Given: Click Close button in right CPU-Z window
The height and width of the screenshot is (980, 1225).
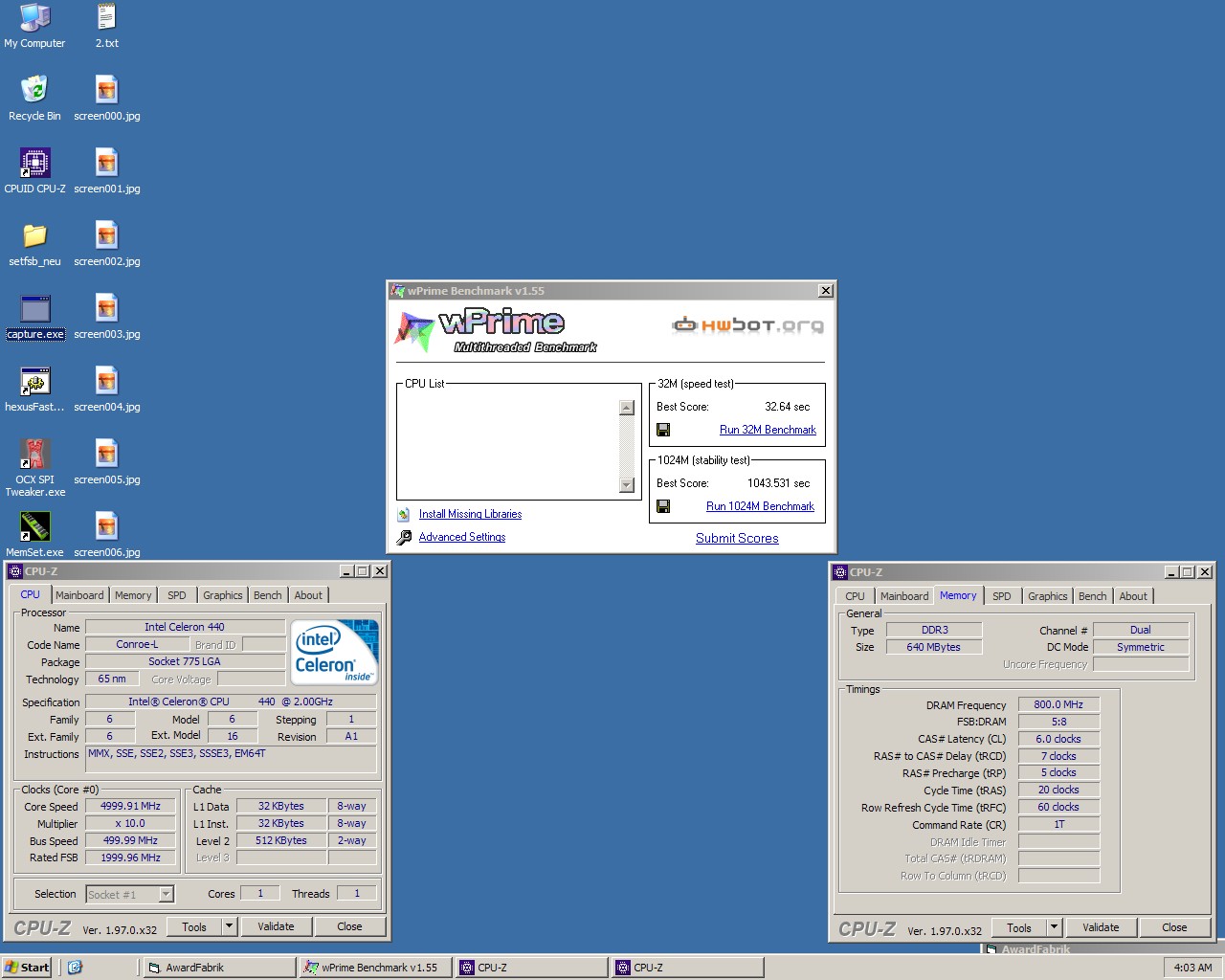Looking at the screenshot, I should [x=1174, y=927].
